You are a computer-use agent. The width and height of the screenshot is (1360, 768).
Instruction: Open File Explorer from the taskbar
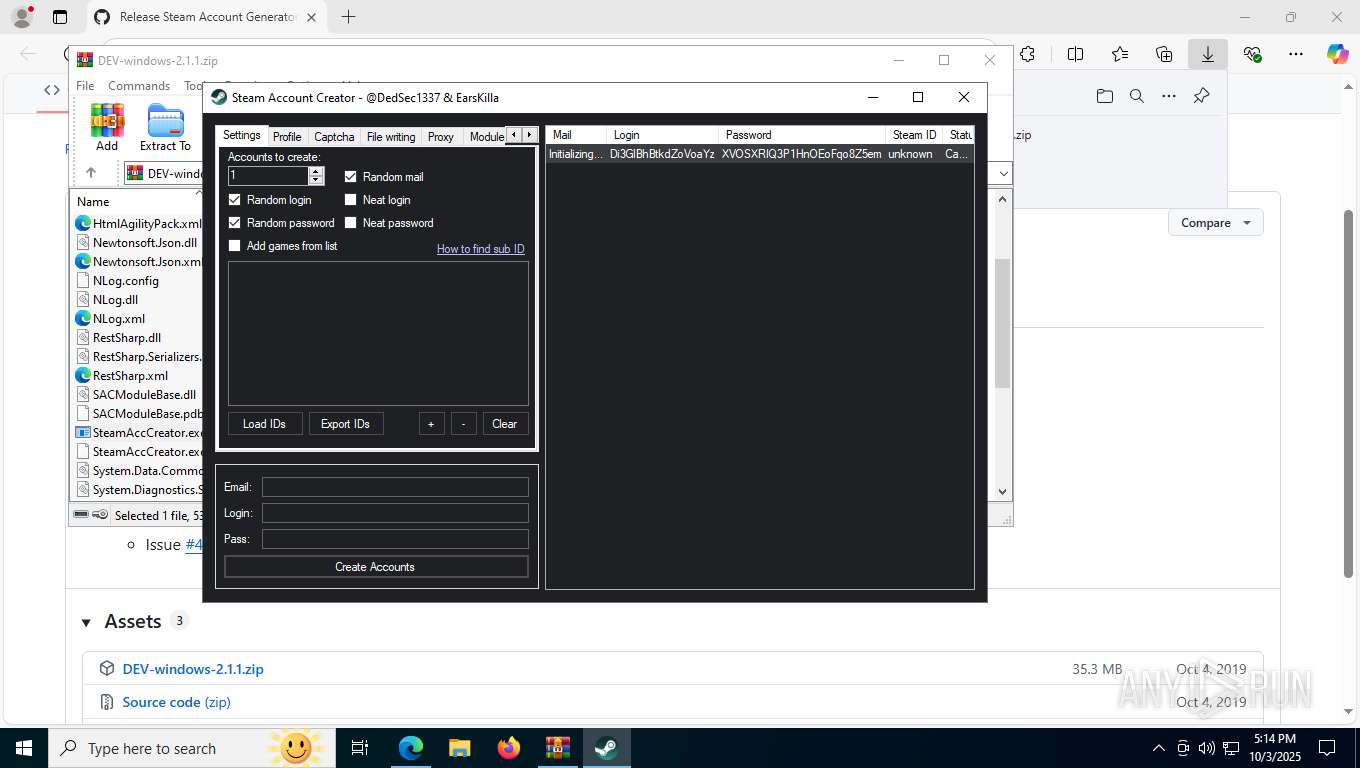pyautogui.click(x=460, y=748)
